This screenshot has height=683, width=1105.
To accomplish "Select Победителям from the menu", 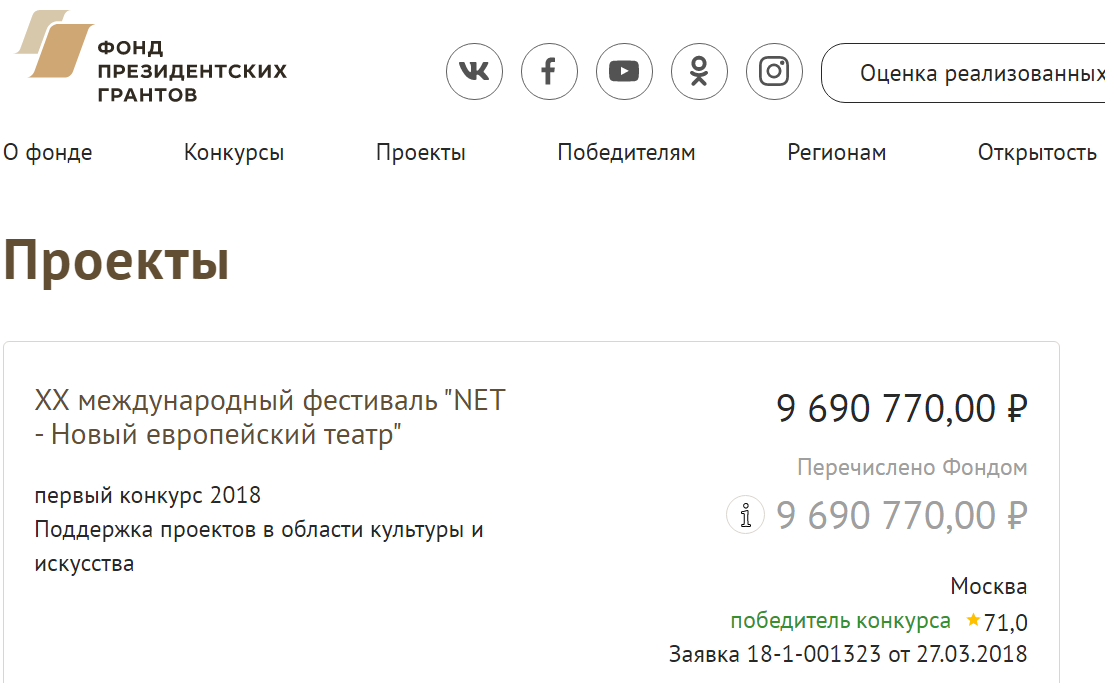I will [626, 152].
